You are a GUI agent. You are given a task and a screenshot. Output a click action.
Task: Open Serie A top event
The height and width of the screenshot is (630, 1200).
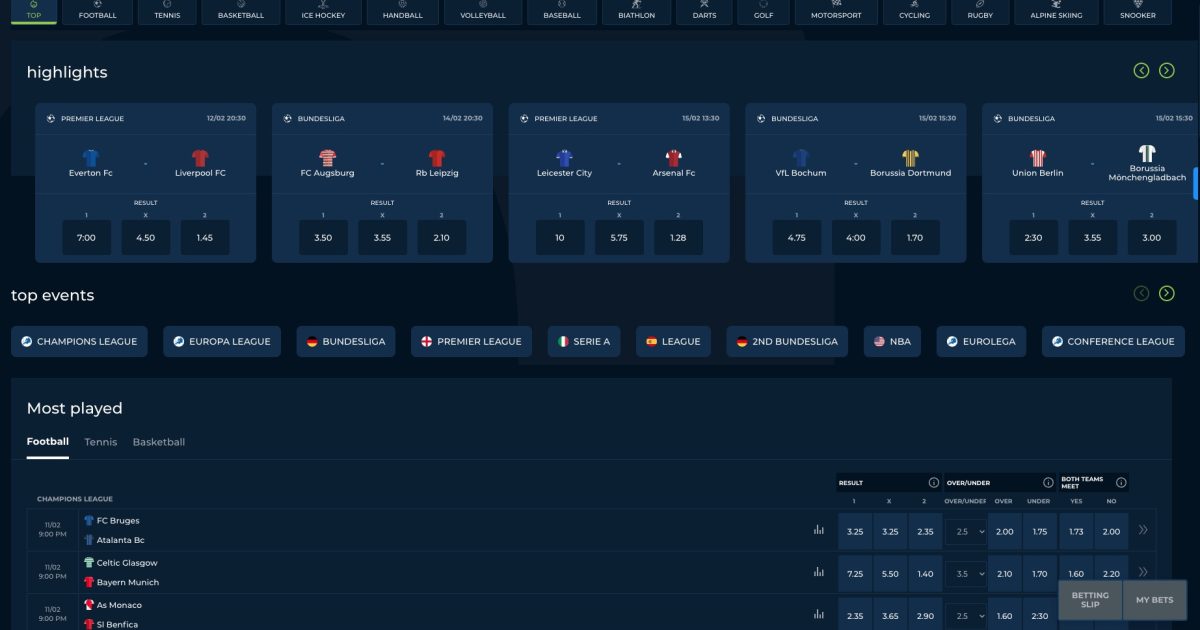584,341
